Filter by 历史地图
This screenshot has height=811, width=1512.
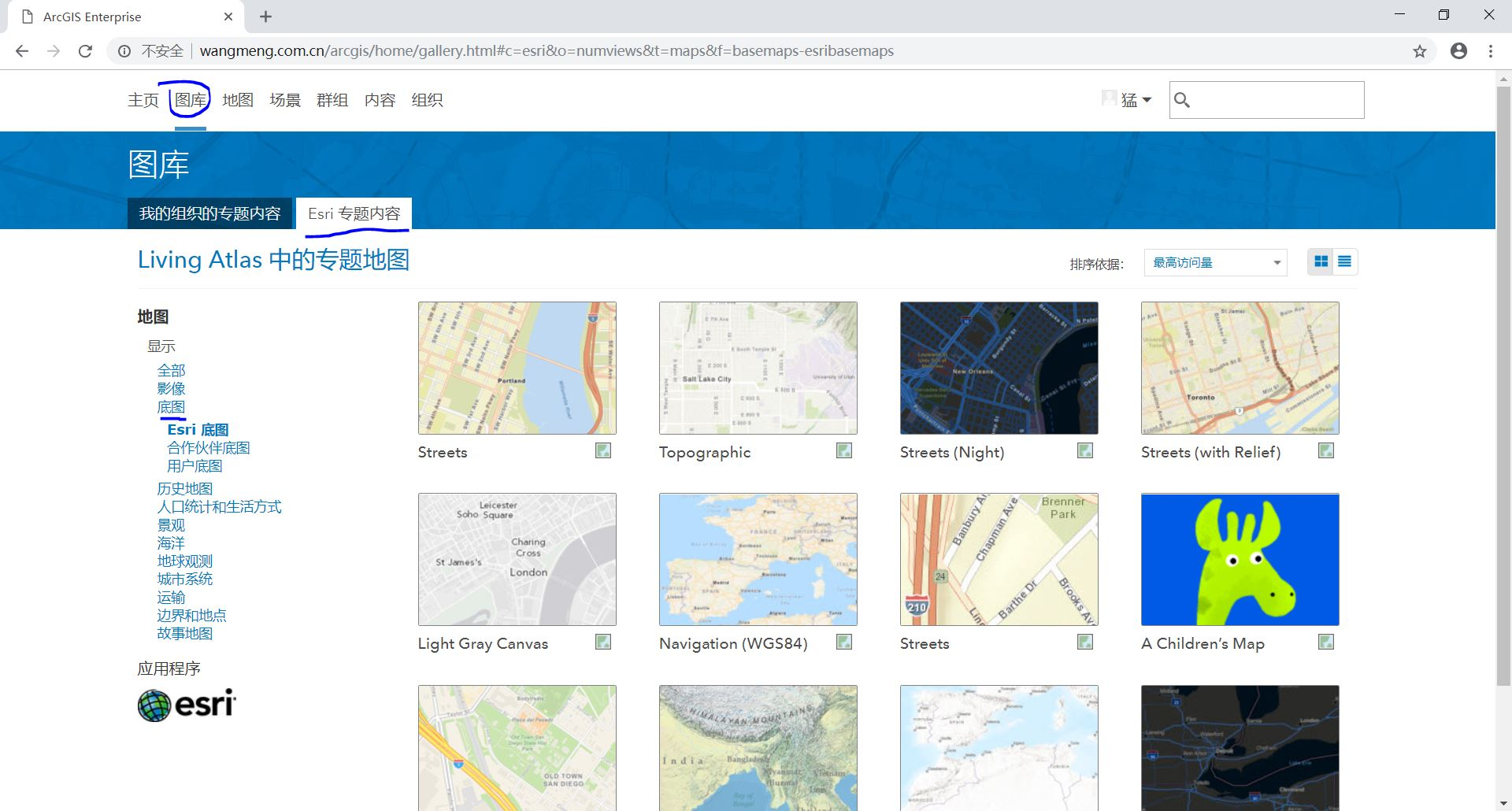click(184, 489)
